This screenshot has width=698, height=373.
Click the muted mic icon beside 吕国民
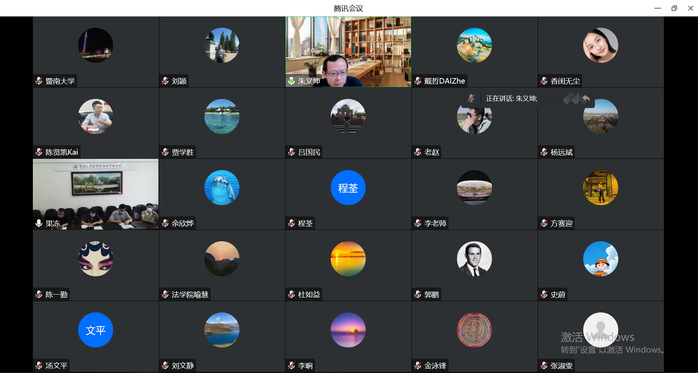(x=292, y=152)
